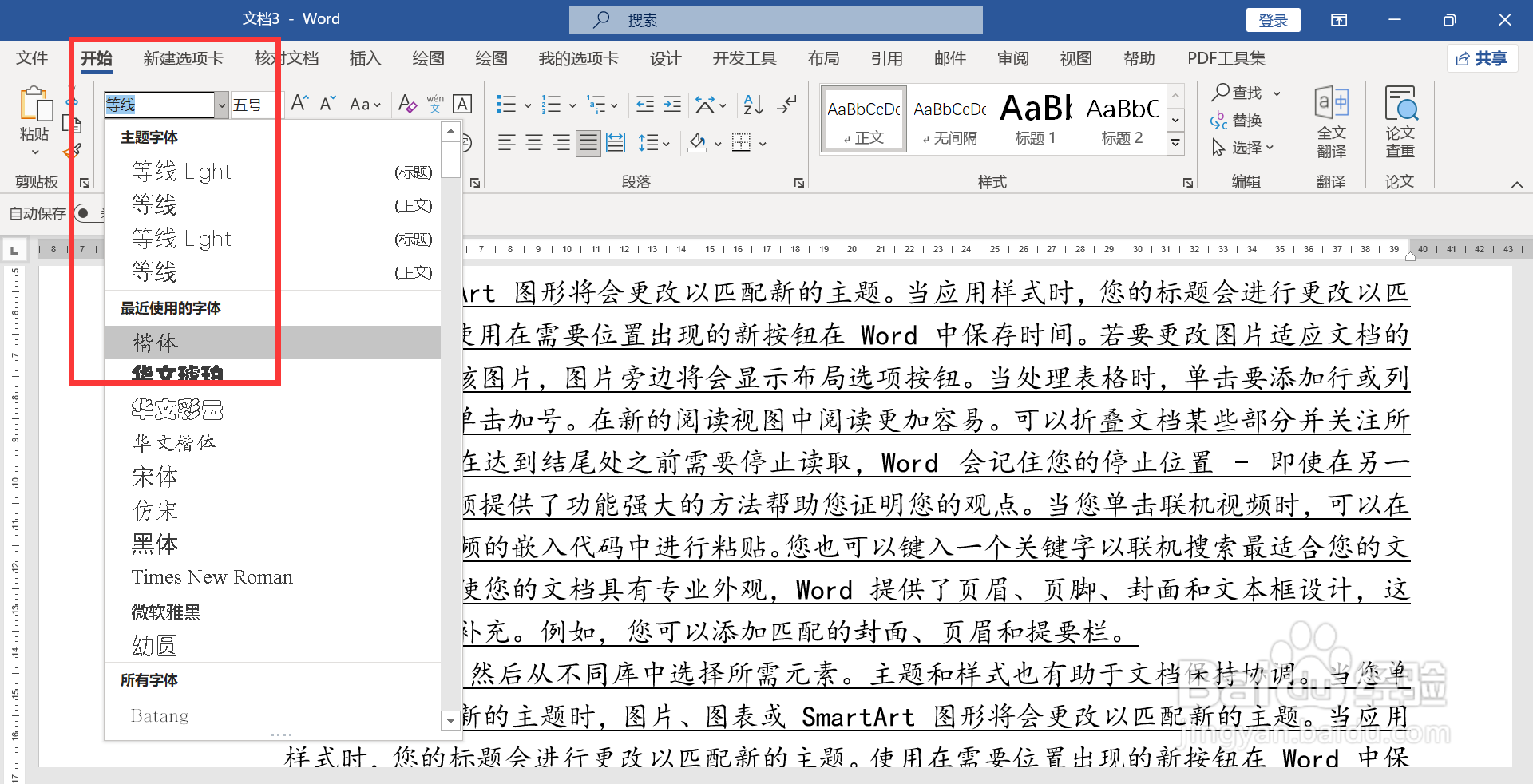This screenshot has width=1533, height=784.
Task: Click the Multilevel List icon
Action: [x=596, y=104]
